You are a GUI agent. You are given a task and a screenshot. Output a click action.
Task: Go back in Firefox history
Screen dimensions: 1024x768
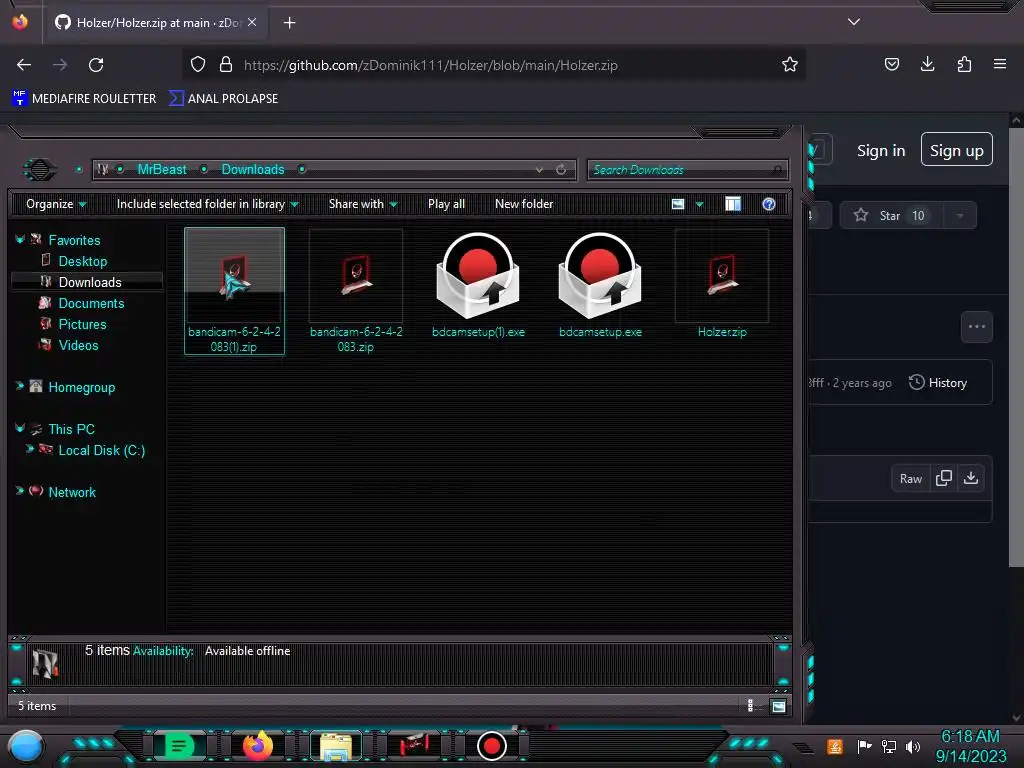pyautogui.click(x=24, y=65)
